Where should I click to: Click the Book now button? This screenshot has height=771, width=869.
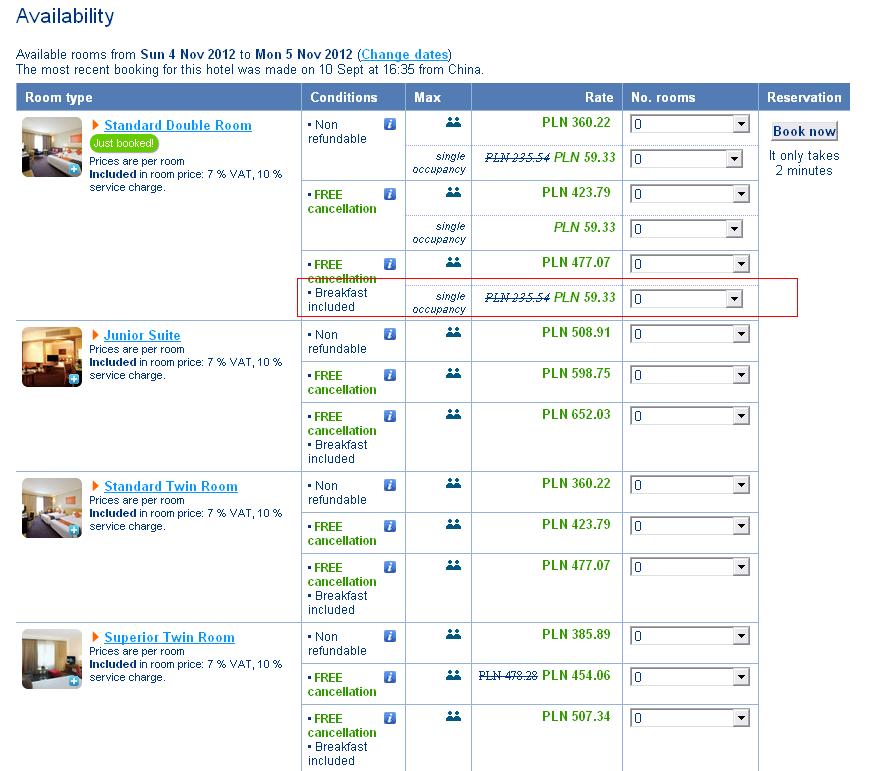(x=804, y=131)
